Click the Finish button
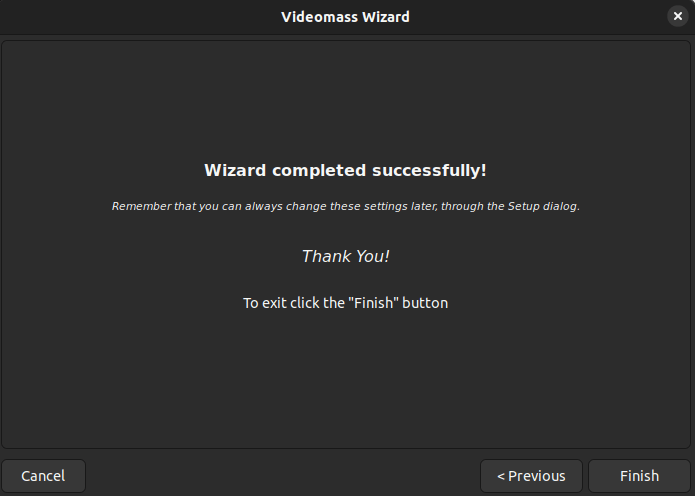The height and width of the screenshot is (496, 695). click(639, 476)
